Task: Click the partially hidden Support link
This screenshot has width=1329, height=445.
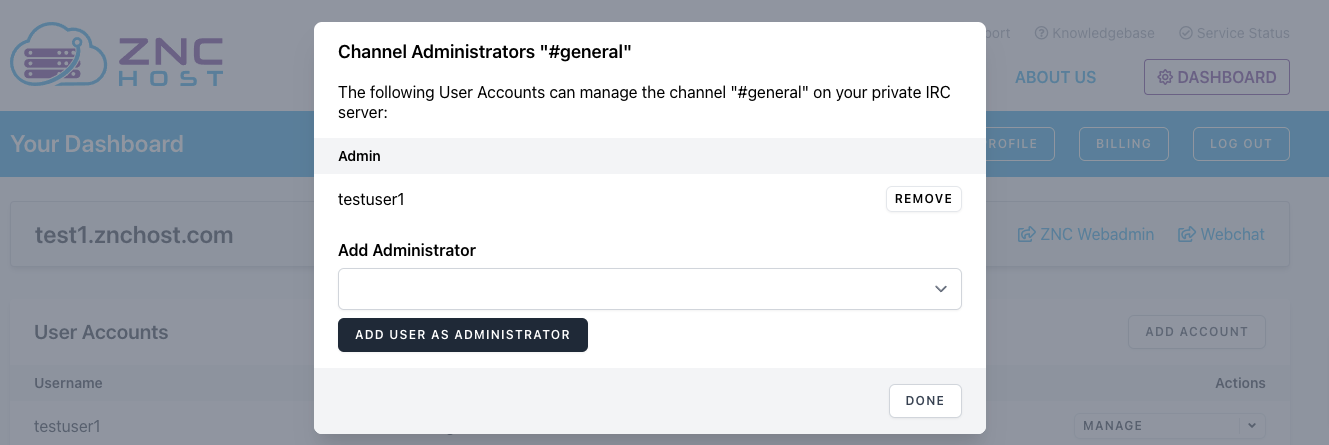Action: point(998,33)
